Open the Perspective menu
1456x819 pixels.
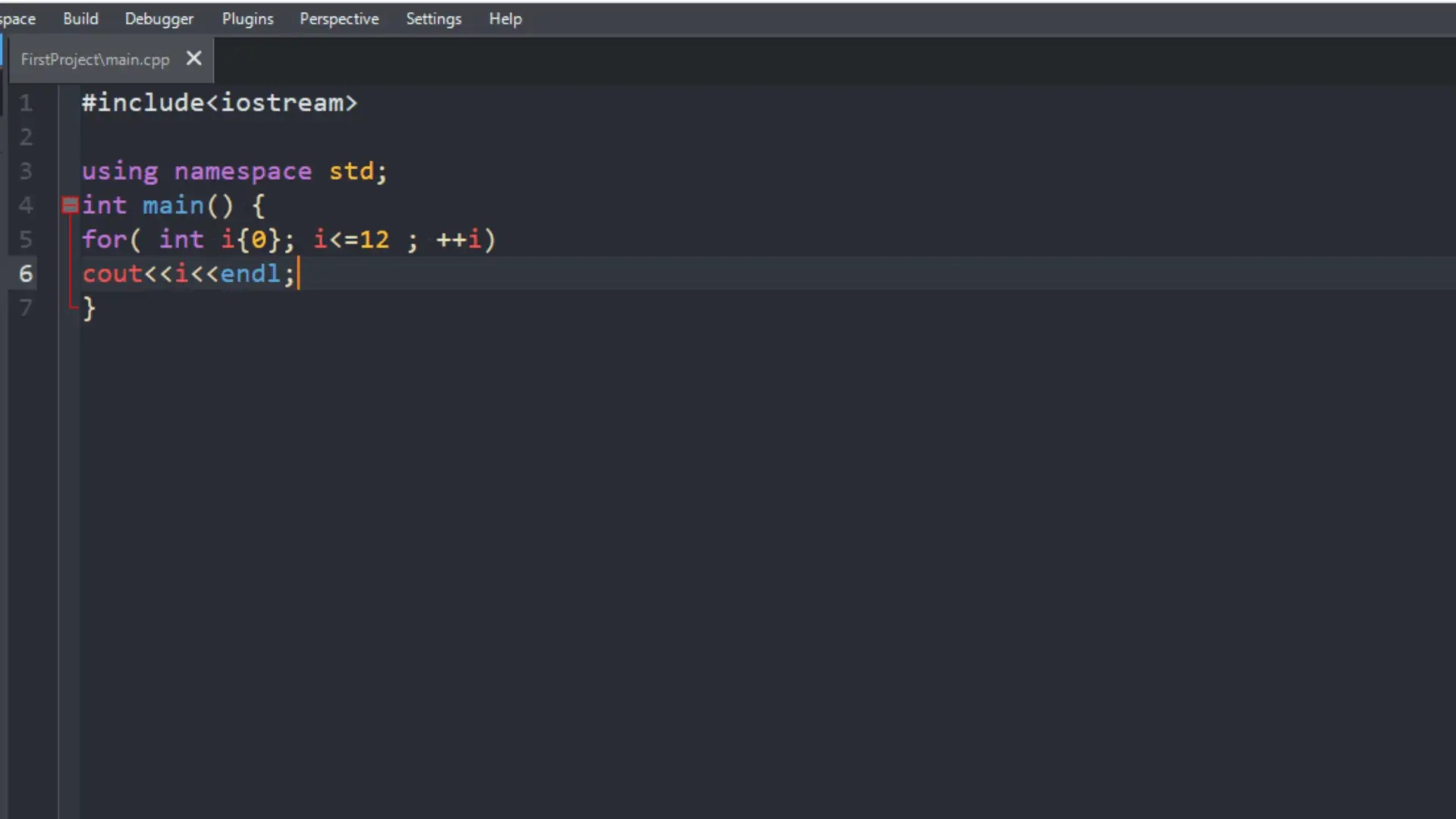point(339,19)
